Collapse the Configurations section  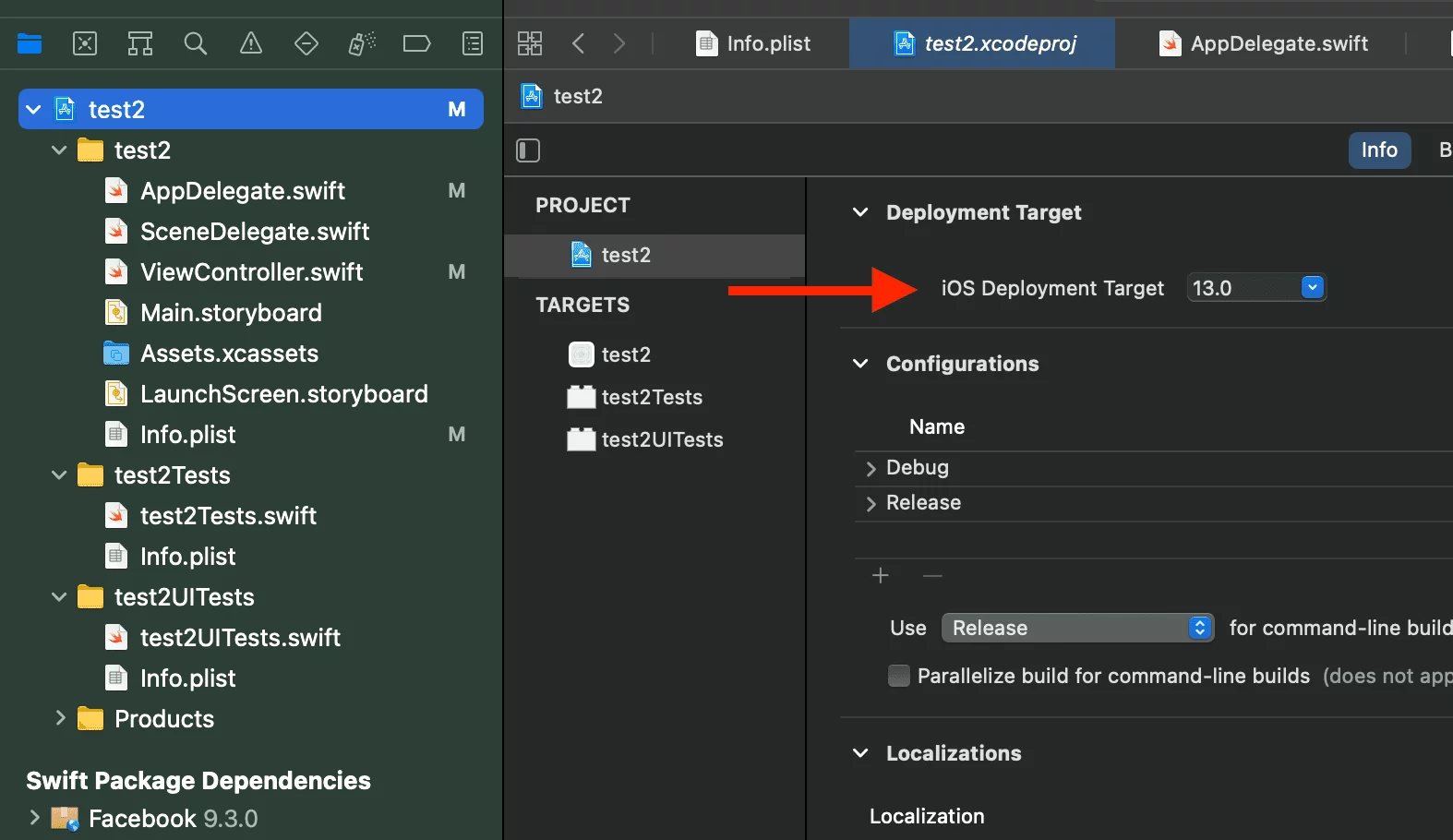coord(860,364)
